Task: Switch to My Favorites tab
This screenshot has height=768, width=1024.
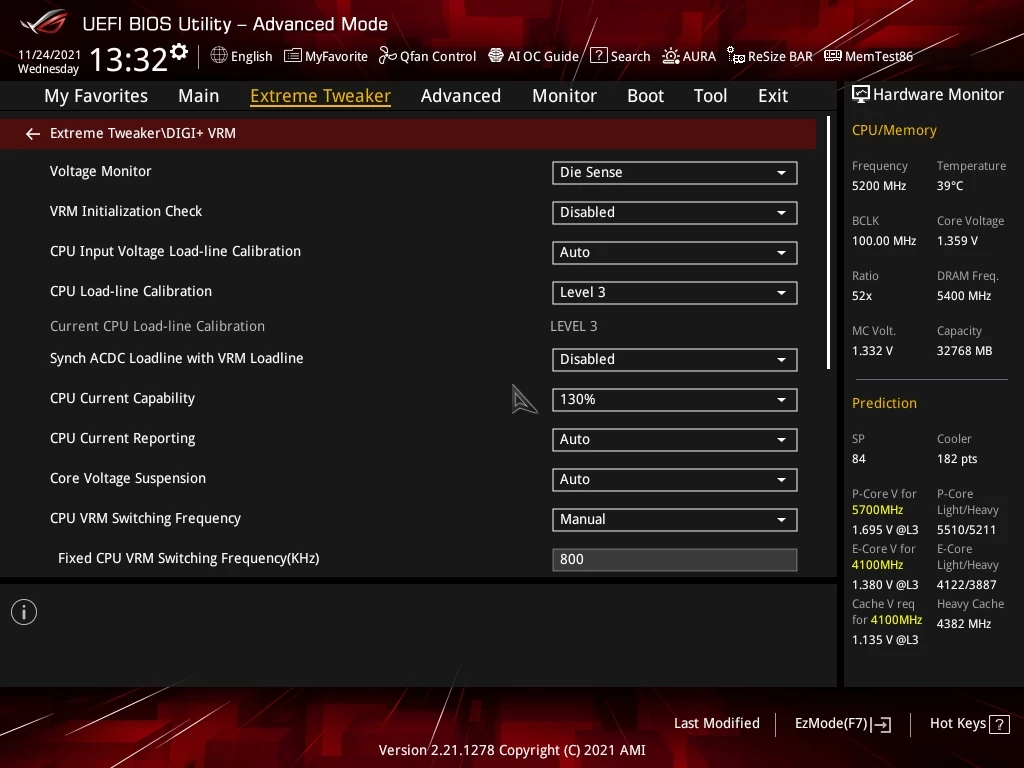Action: pyautogui.click(x=96, y=95)
